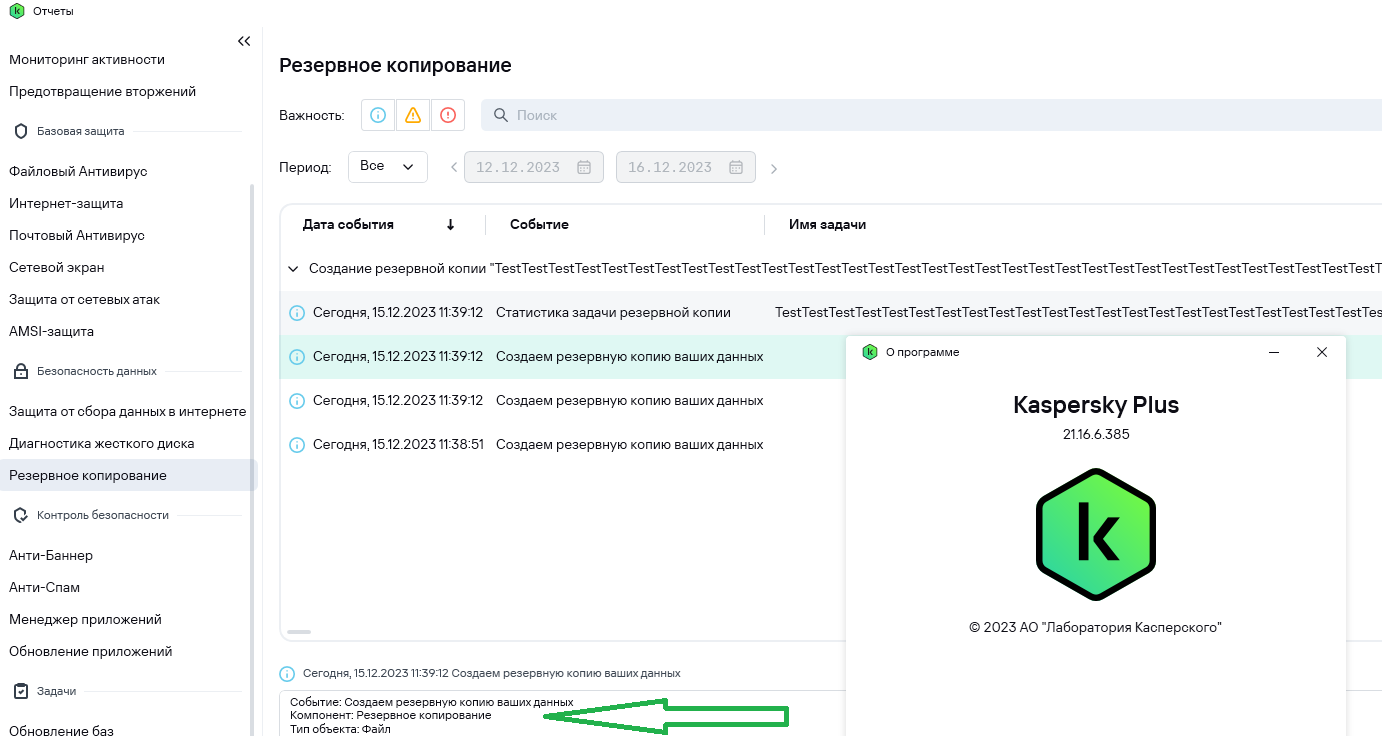
Task: Open Защита от сетевых атак report
Action: click(x=84, y=299)
